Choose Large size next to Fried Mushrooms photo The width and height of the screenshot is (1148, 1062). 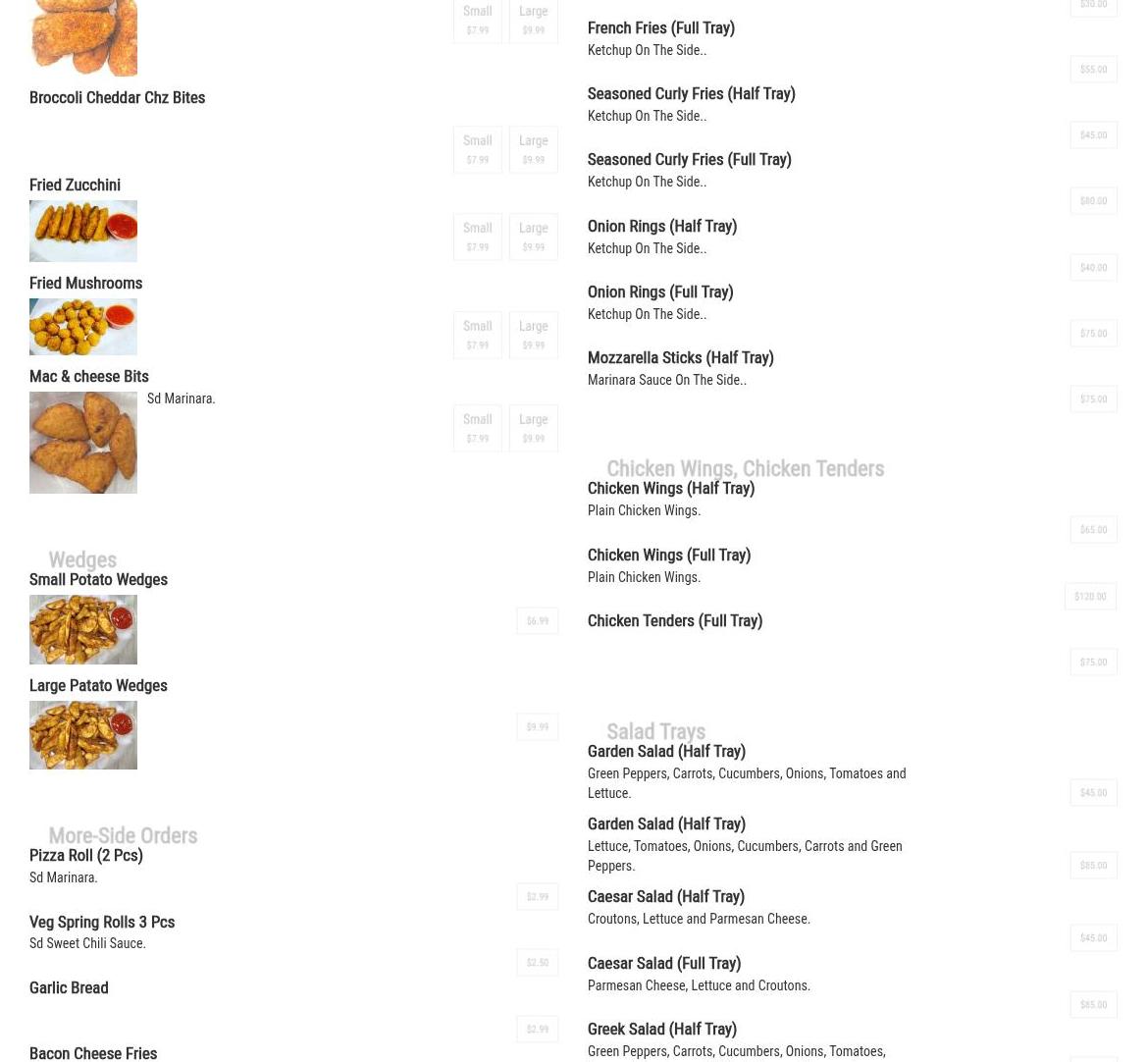point(533,335)
